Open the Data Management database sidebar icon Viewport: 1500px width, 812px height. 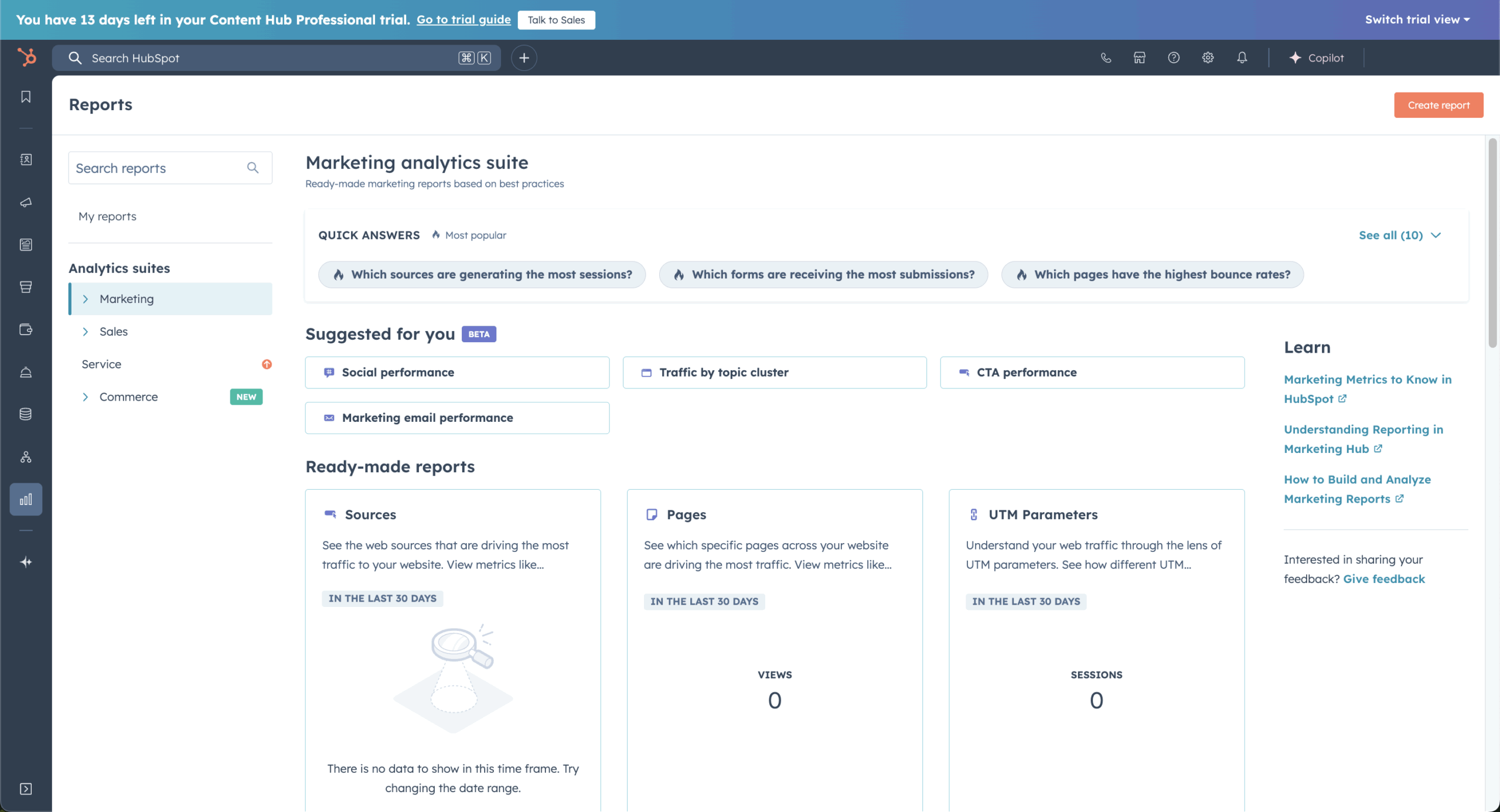26,414
